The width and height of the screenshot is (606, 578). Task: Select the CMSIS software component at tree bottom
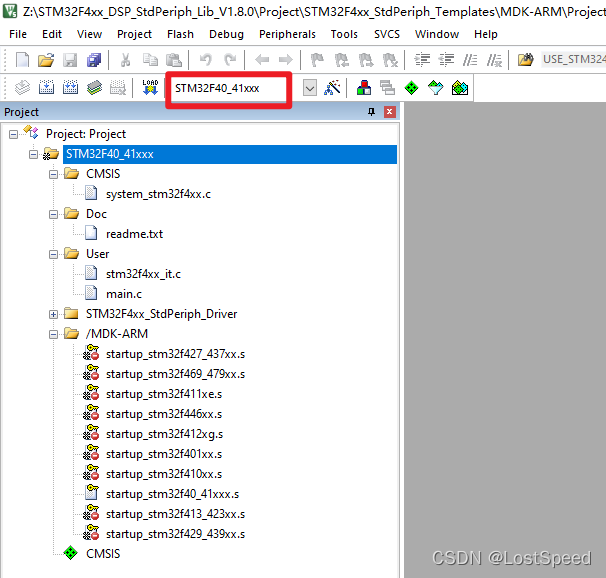[103, 554]
